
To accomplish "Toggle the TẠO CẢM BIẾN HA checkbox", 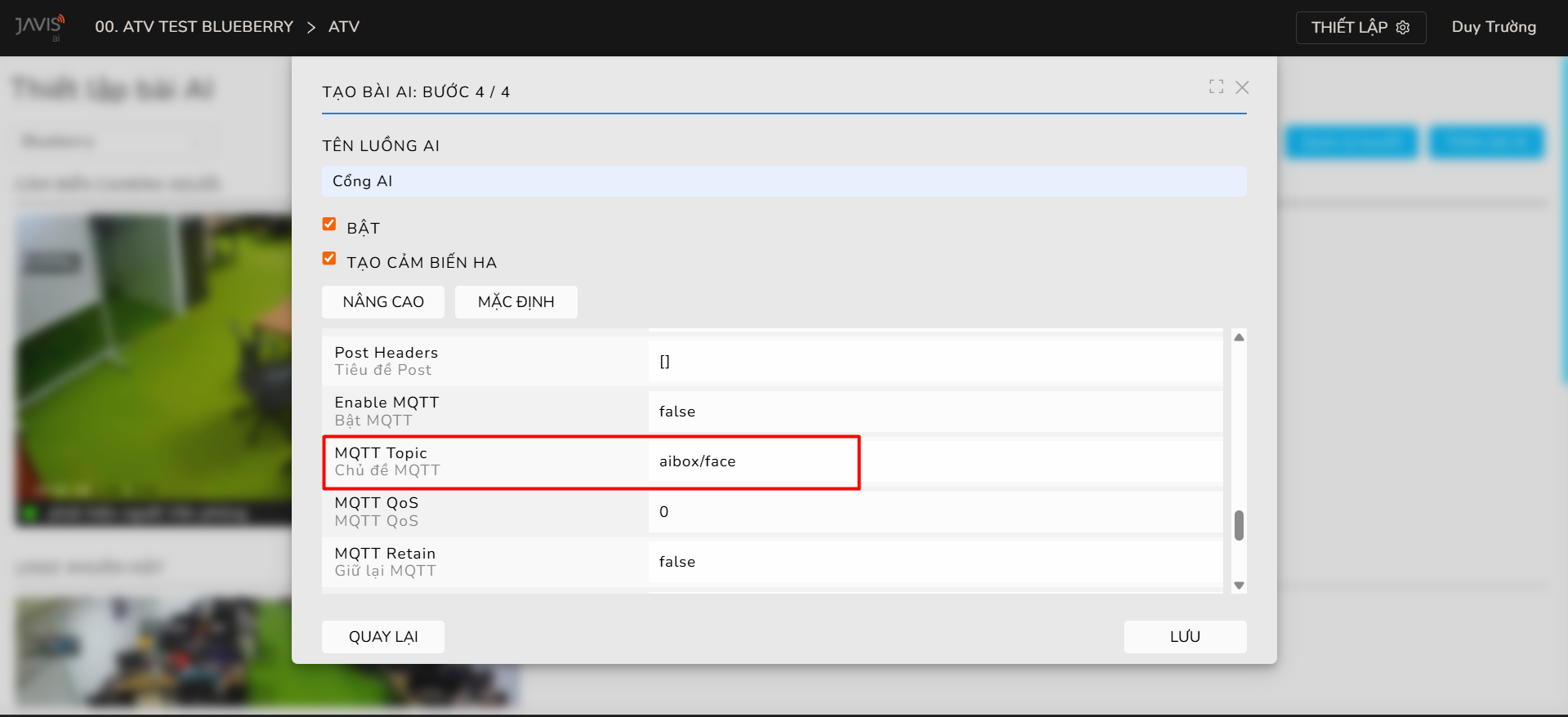I will [329, 259].
